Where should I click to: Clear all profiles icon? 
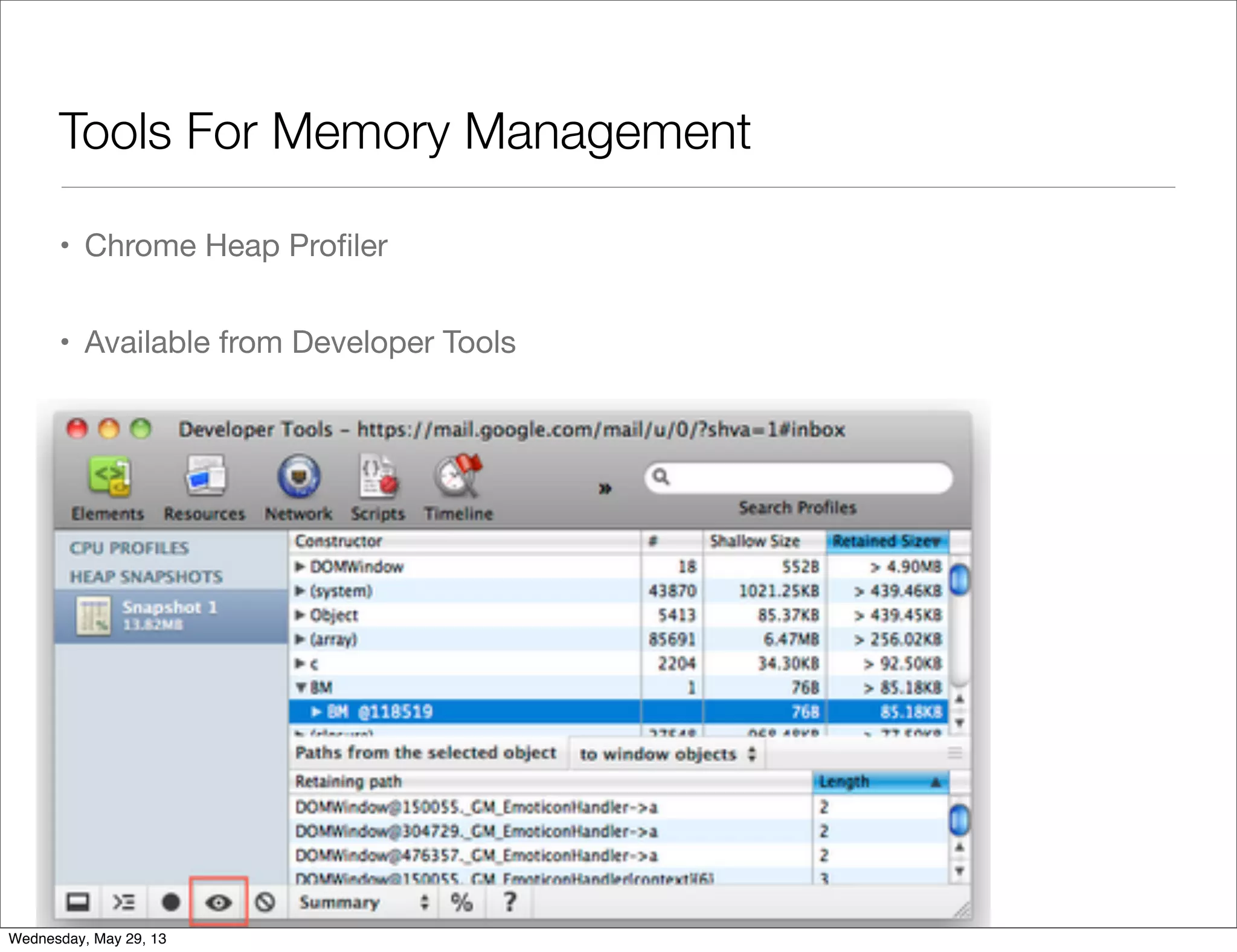[265, 902]
